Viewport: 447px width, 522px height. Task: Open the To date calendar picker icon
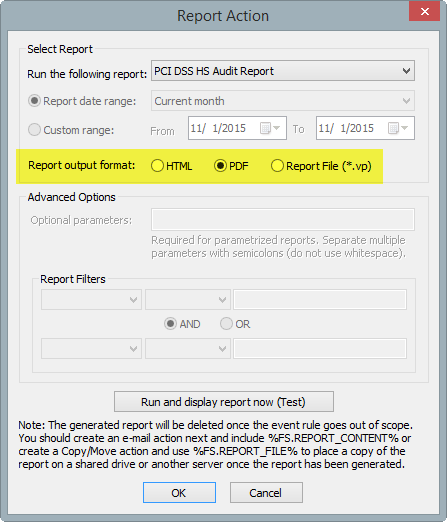398,128
